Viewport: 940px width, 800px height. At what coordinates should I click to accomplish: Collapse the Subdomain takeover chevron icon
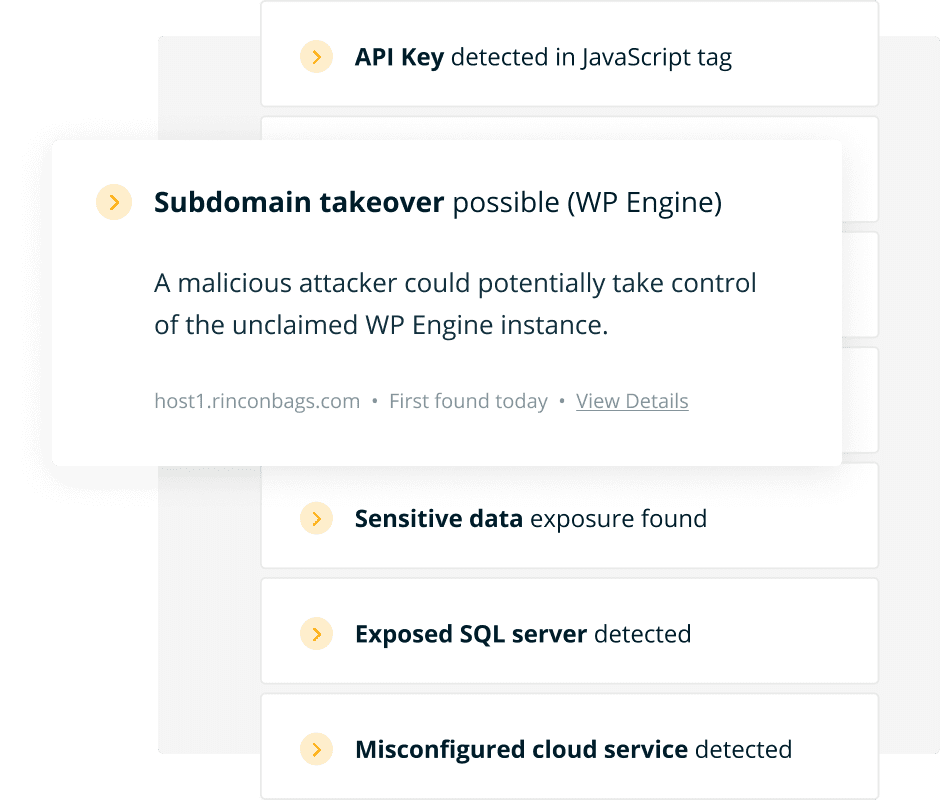pos(114,203)
